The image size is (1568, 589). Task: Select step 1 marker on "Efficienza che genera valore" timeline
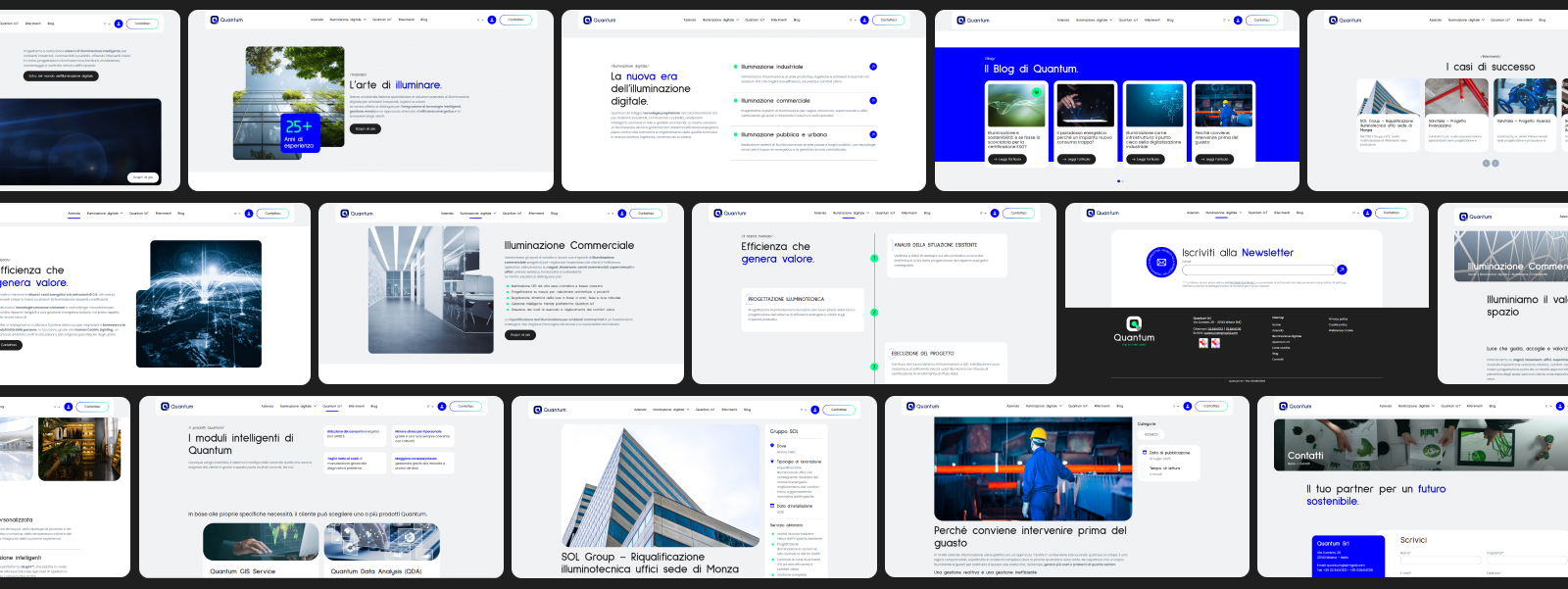tap(874, 259)
